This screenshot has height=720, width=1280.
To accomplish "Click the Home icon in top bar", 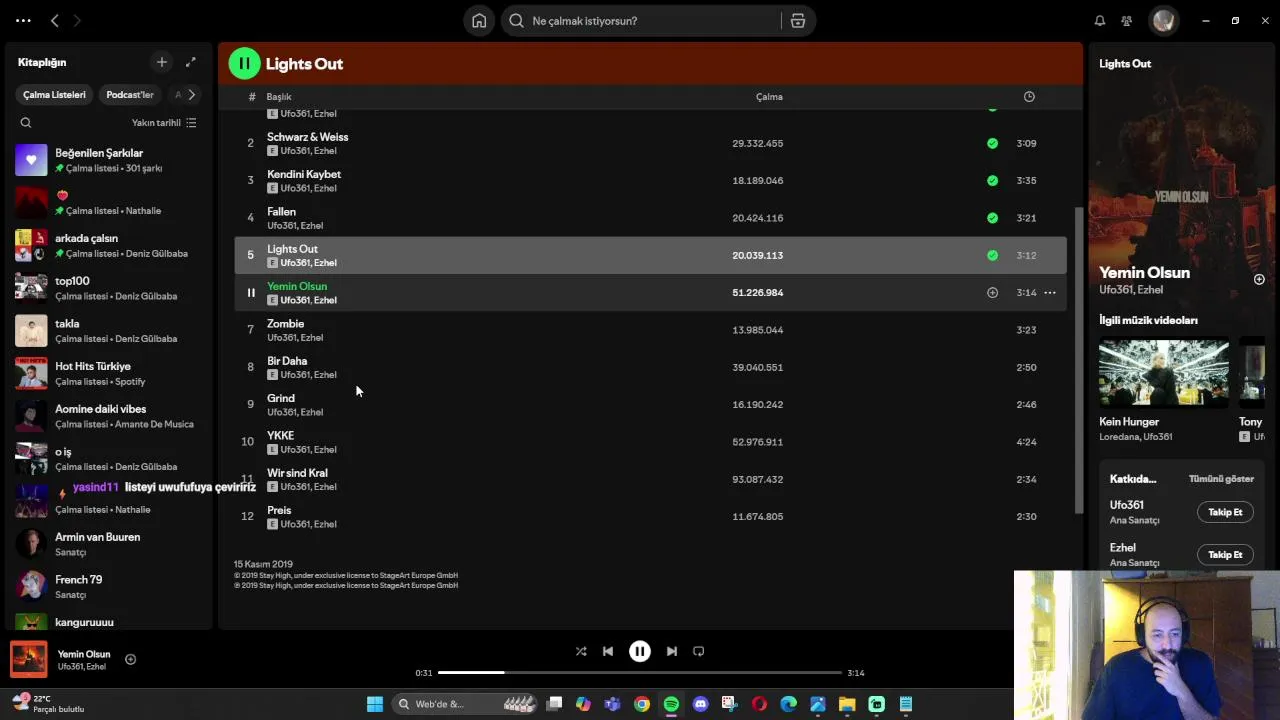I will [479, 21].
